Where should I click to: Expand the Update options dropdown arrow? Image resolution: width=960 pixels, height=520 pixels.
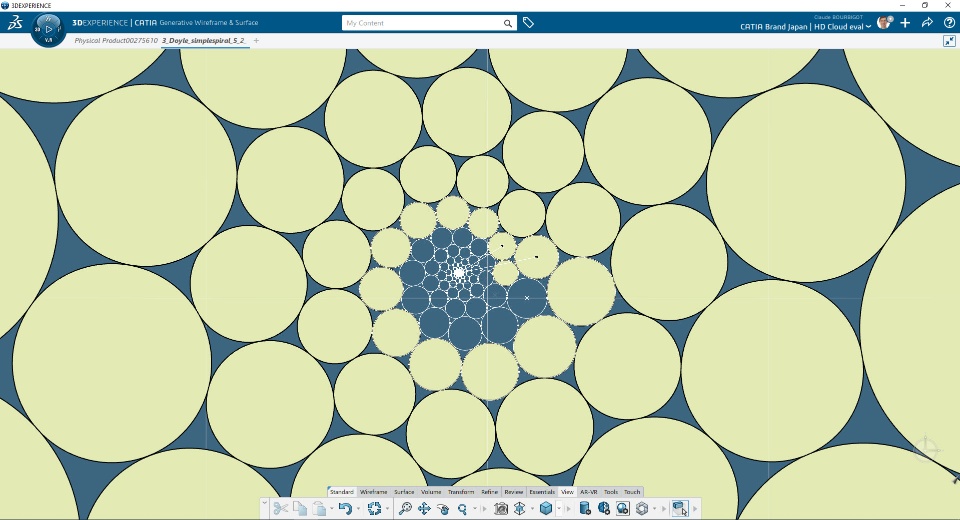click(387, 508)
